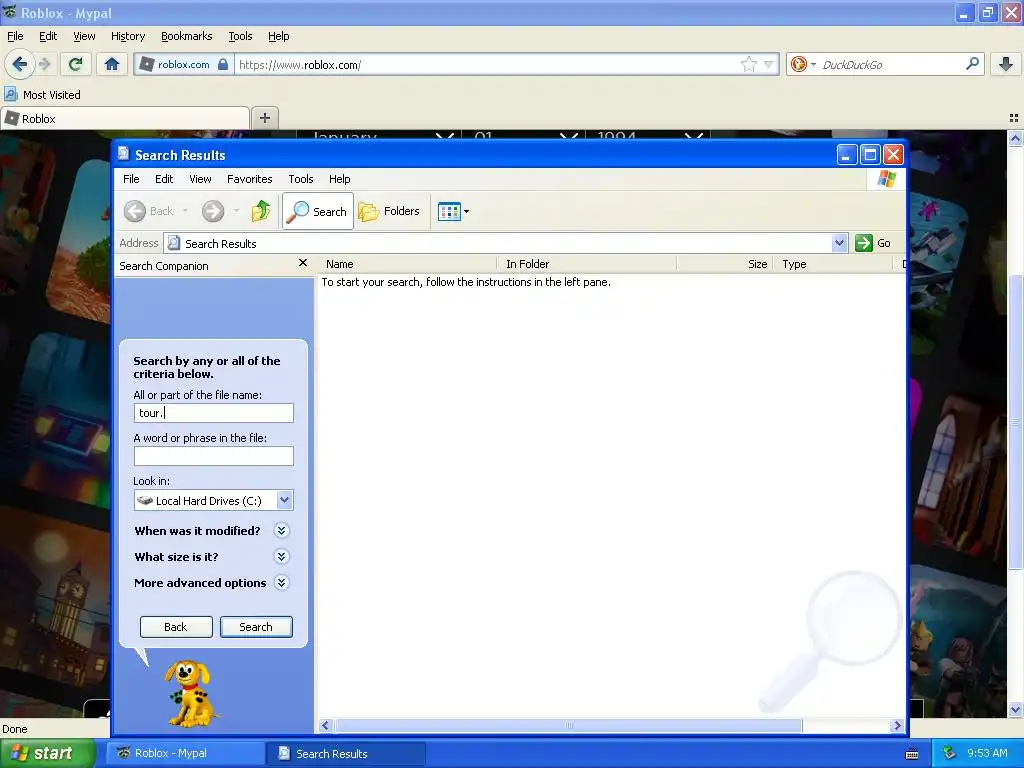
Task: Click the word or phrase field
Action: coord(214,456)
